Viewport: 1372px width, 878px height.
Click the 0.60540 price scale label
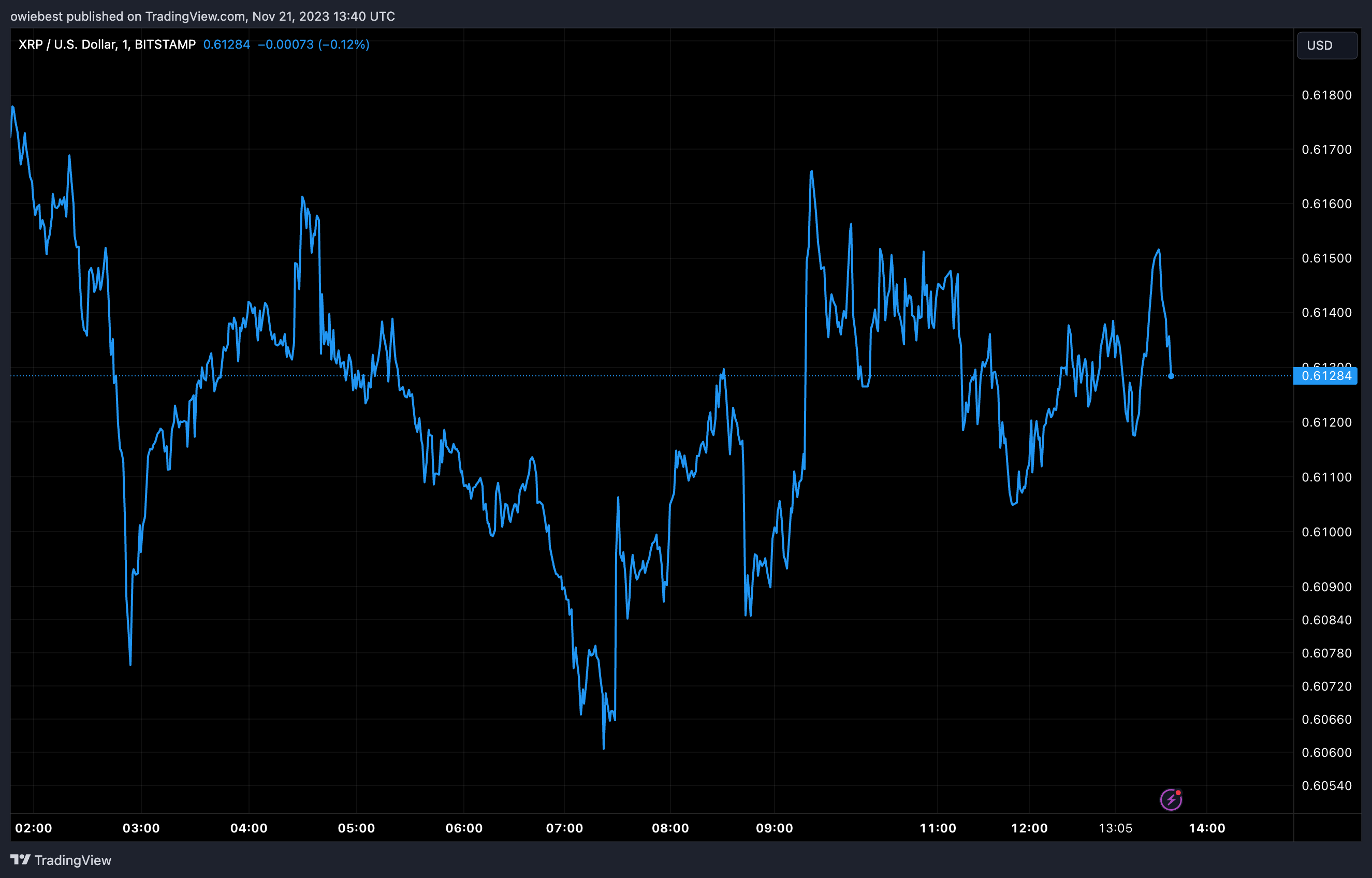[x=1326, y=786]
